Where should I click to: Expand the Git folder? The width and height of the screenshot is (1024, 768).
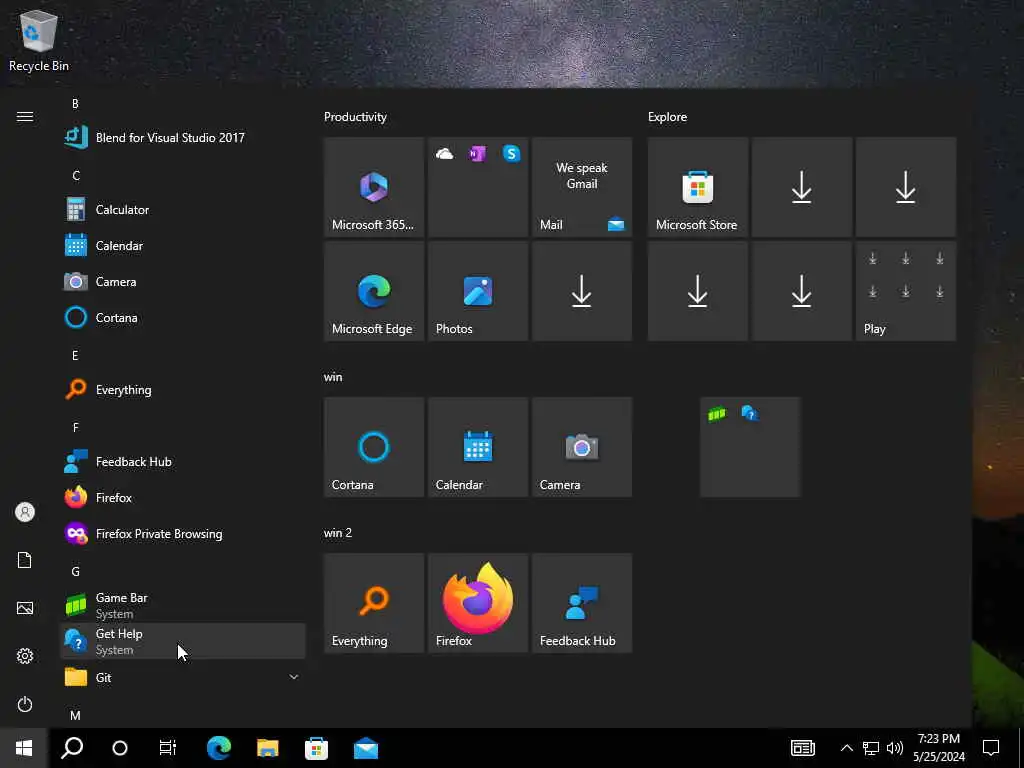182,677
